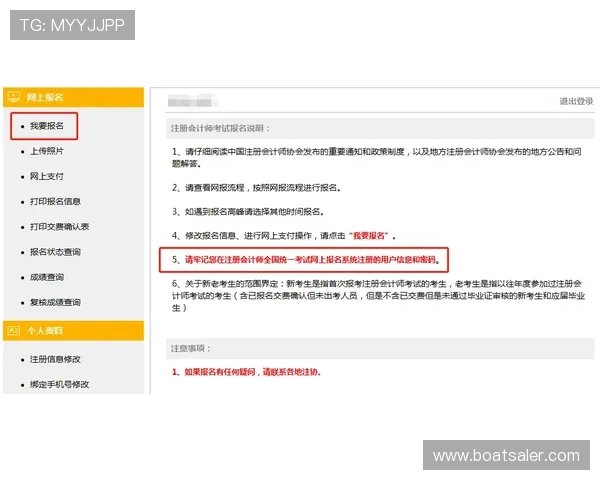The image size is (600, 480).
Task: Select 成绩查询 from the sidebar
Action: pyautogui.click(x=47, y=277)
